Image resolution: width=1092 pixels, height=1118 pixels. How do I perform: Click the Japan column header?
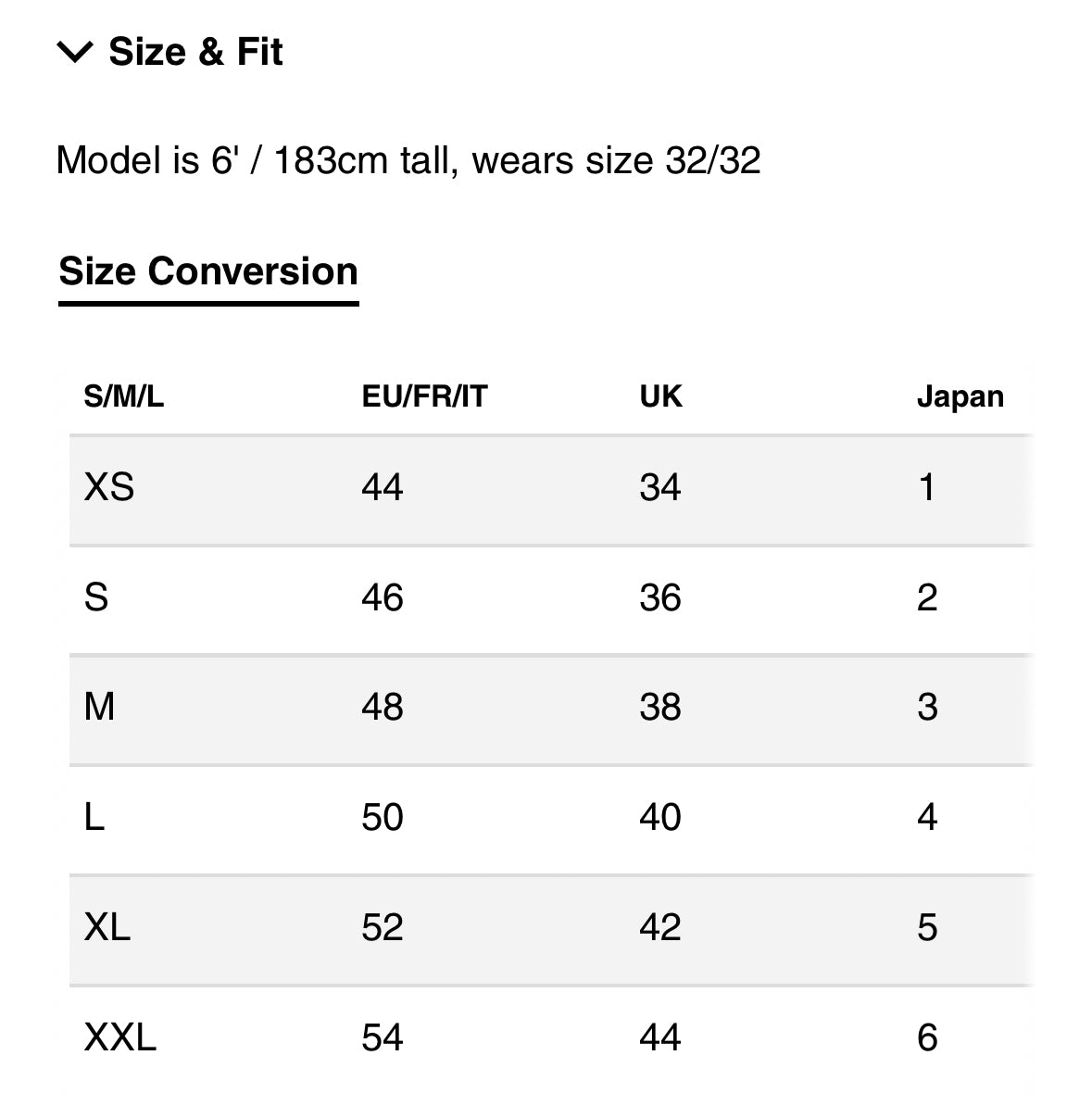tap(960, 396)
